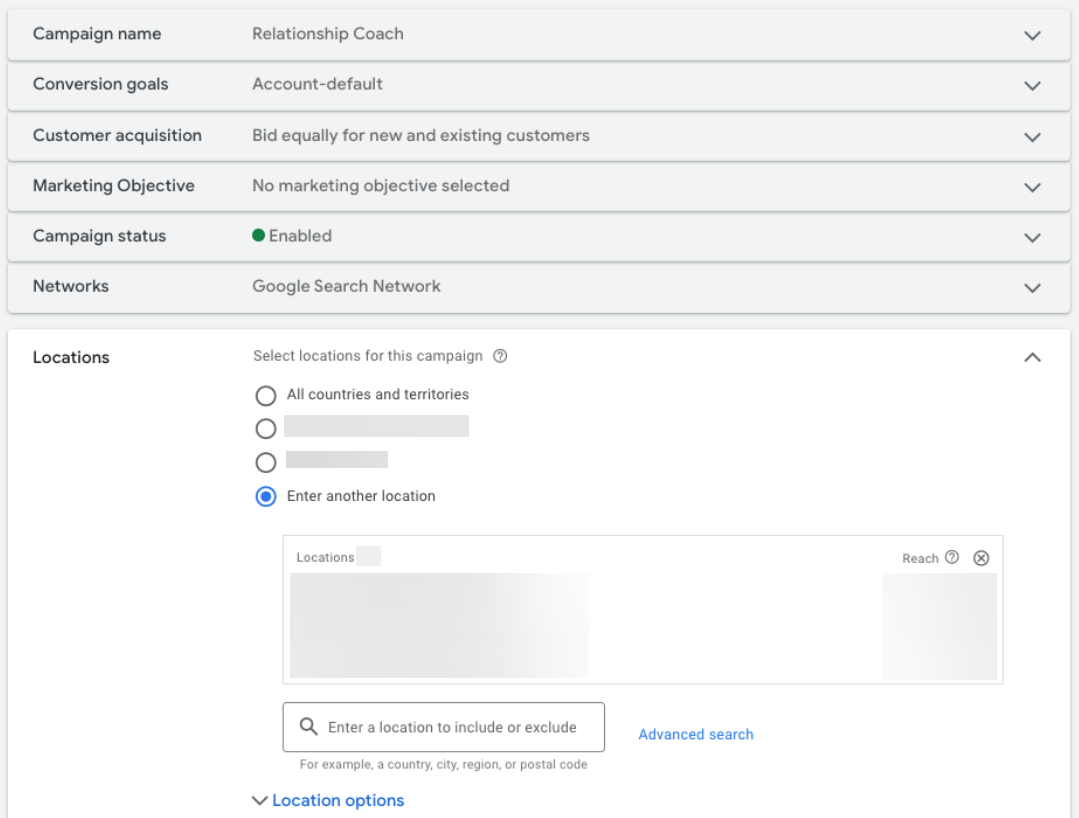Select the third location radio option
Image resolution: width=1079 pixels, height=818 pixels.
click(x=266, y=463)
